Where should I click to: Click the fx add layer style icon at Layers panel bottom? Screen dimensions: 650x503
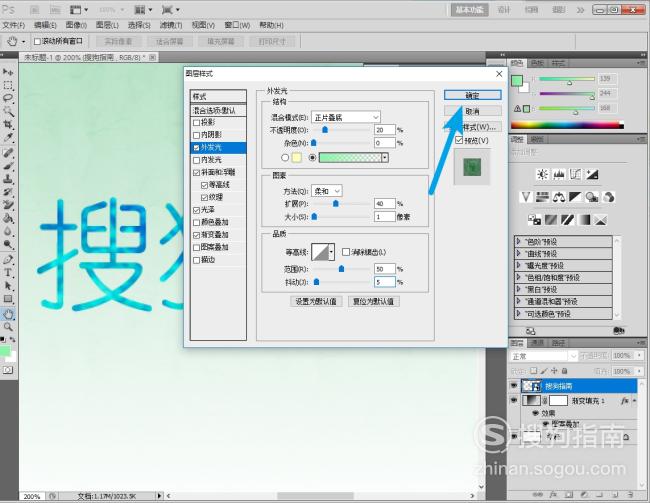(x=553, y=495)
